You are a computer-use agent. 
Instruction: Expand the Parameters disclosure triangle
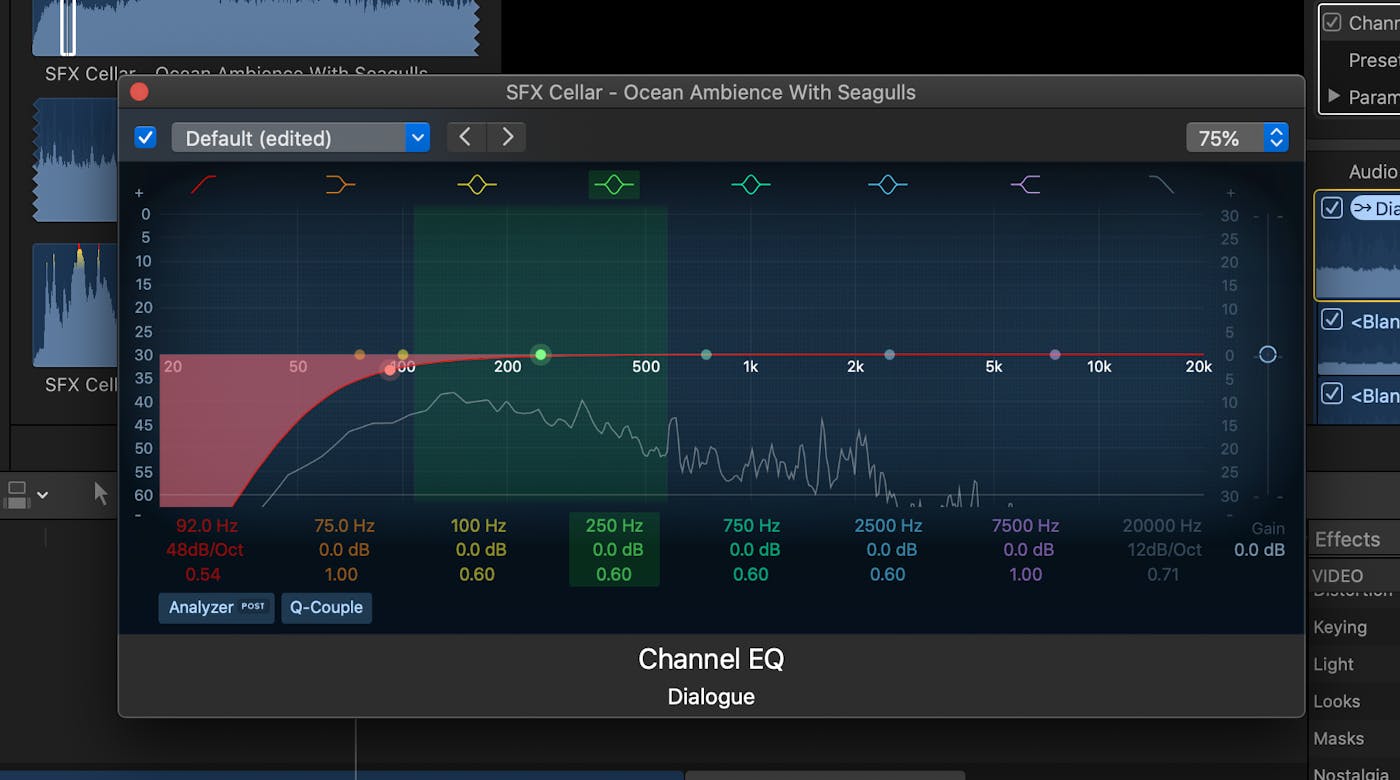pos(1333,96)
